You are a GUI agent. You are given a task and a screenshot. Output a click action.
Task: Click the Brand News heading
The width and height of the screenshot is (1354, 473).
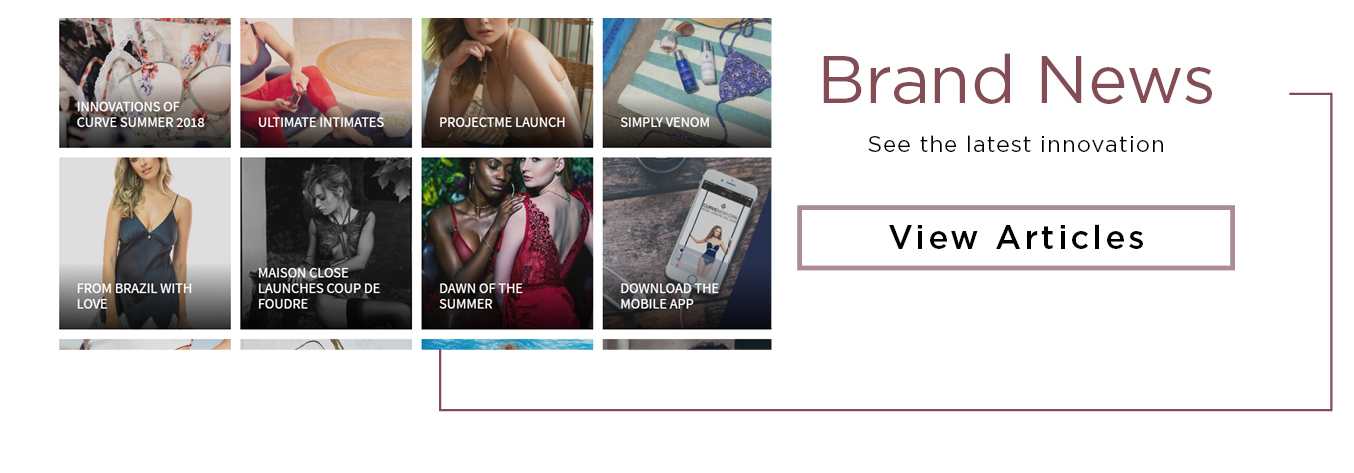pos(1016,80)
